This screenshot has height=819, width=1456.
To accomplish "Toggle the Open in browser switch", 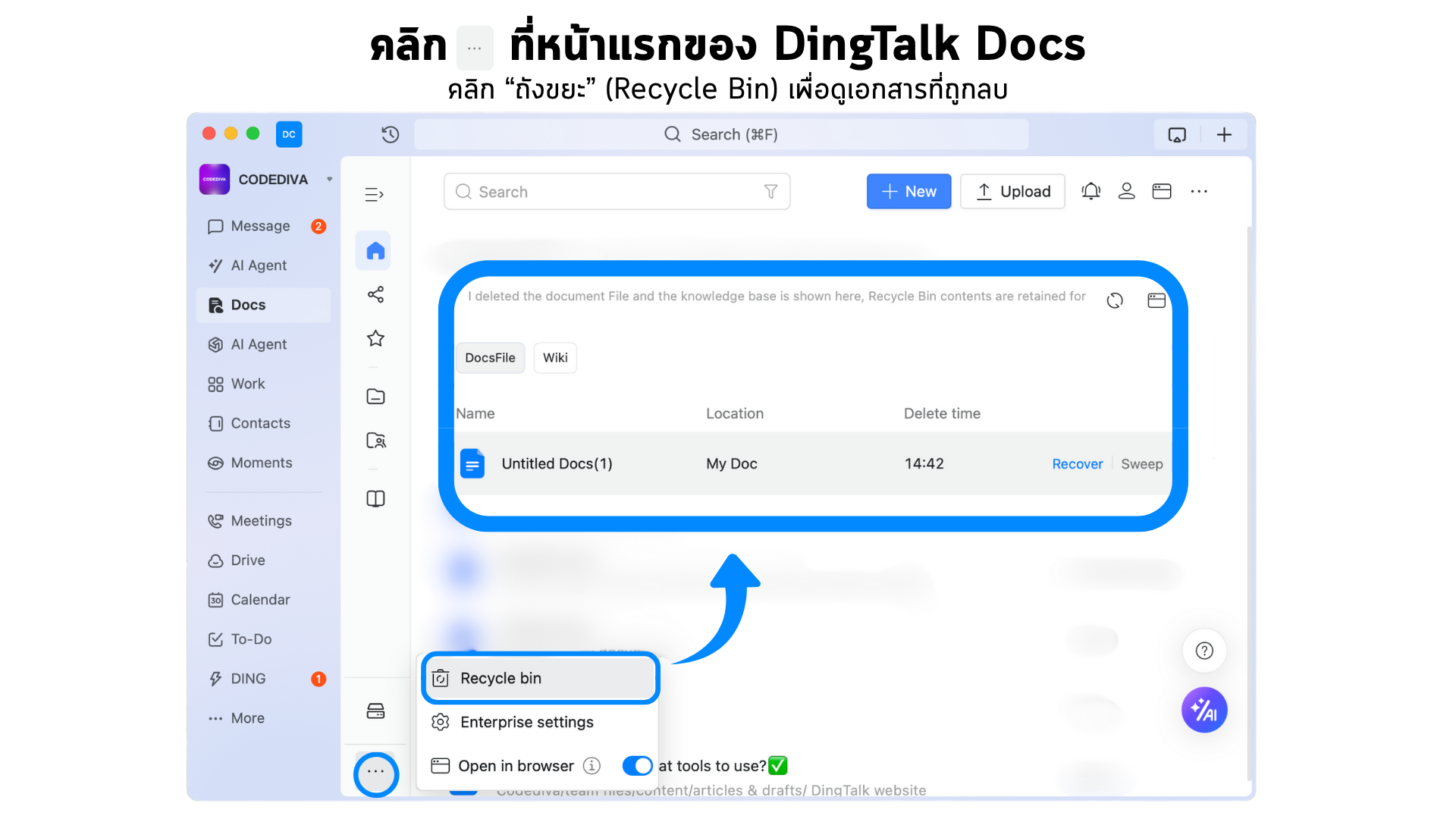I will coord(637,766).
